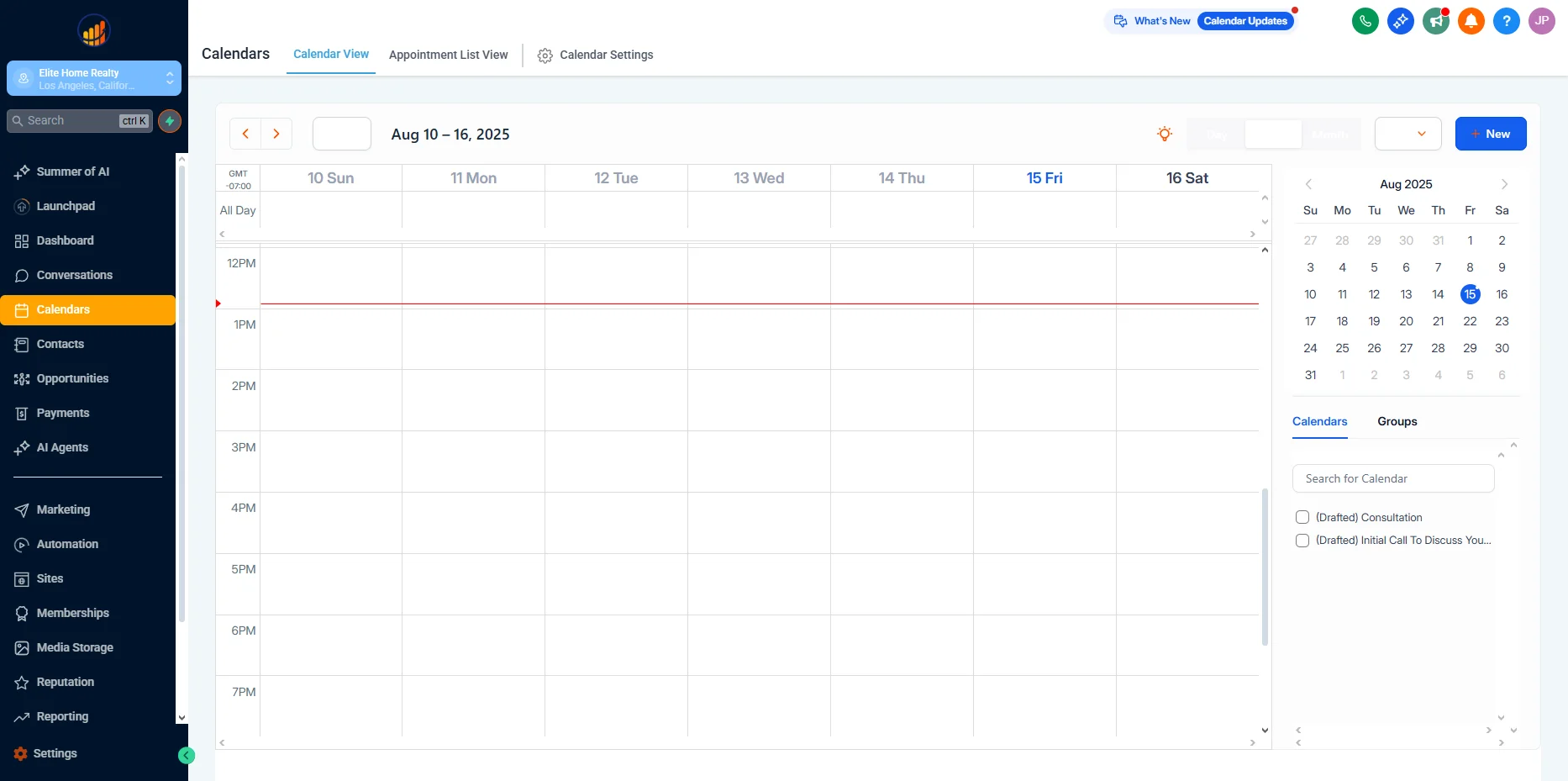Switch to Groups tab in sidebar panel
Viewport: 1568px width, 781px height.
(x=1397, y=421)
